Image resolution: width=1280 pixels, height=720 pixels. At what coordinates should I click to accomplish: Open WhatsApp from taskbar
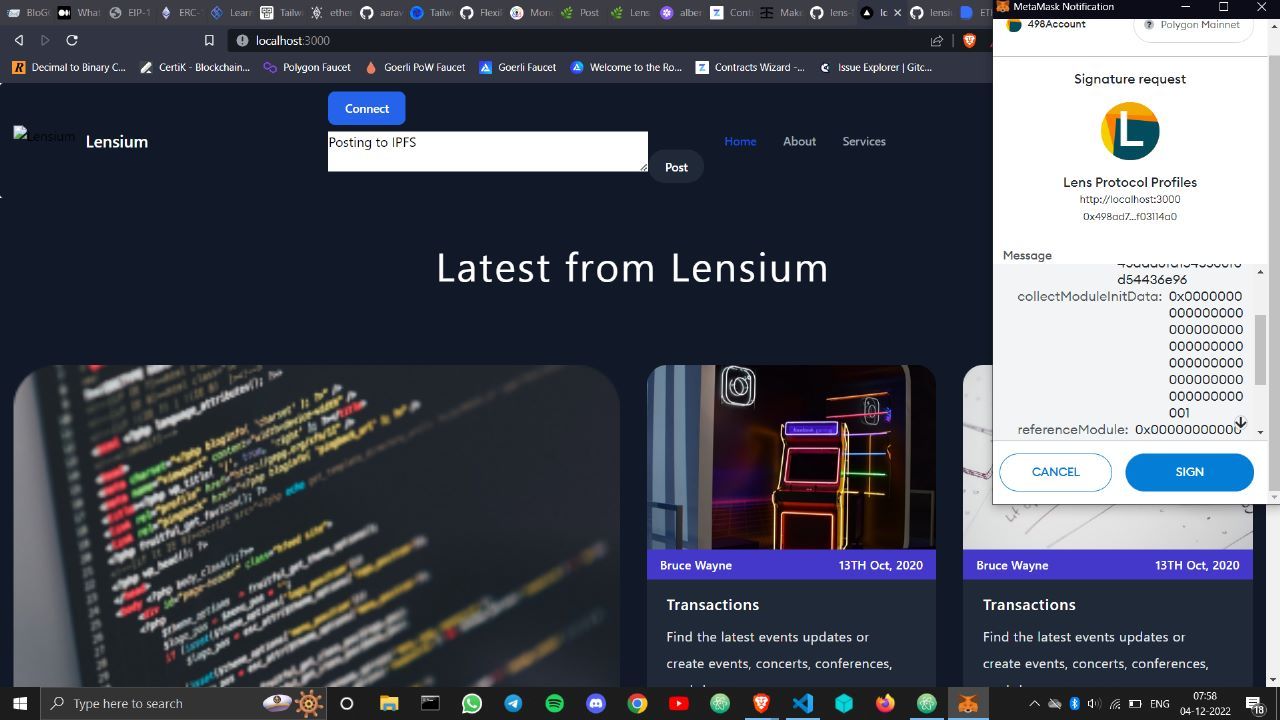(471, 703)
